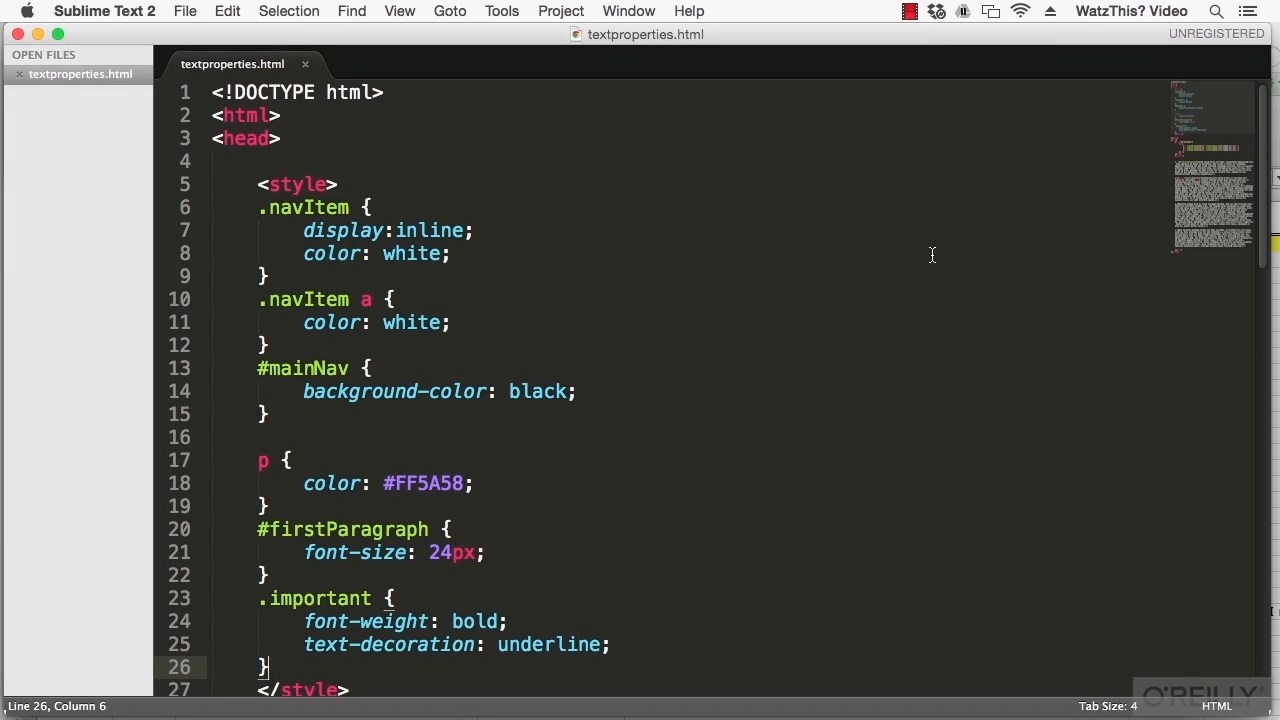Image resolution: width=1280 pixels, height=720 pixels.
Task: Click the Line 26, Column 6 status text
Action: tap(57, 706)
